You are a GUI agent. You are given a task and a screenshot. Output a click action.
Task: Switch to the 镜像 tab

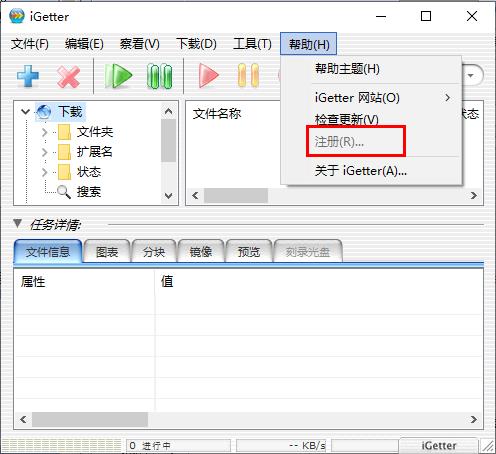(201, 252)
